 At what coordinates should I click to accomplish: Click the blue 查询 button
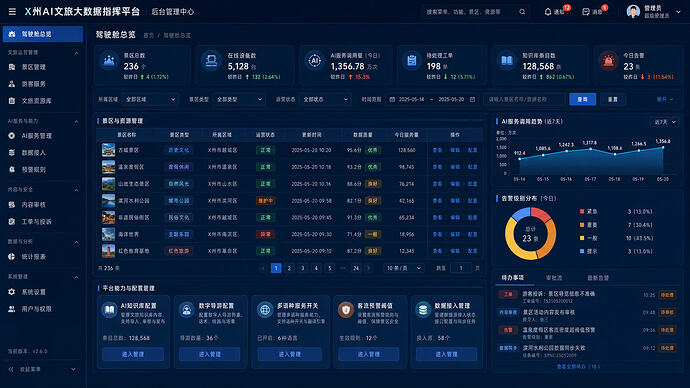click(x=582, y=99)
